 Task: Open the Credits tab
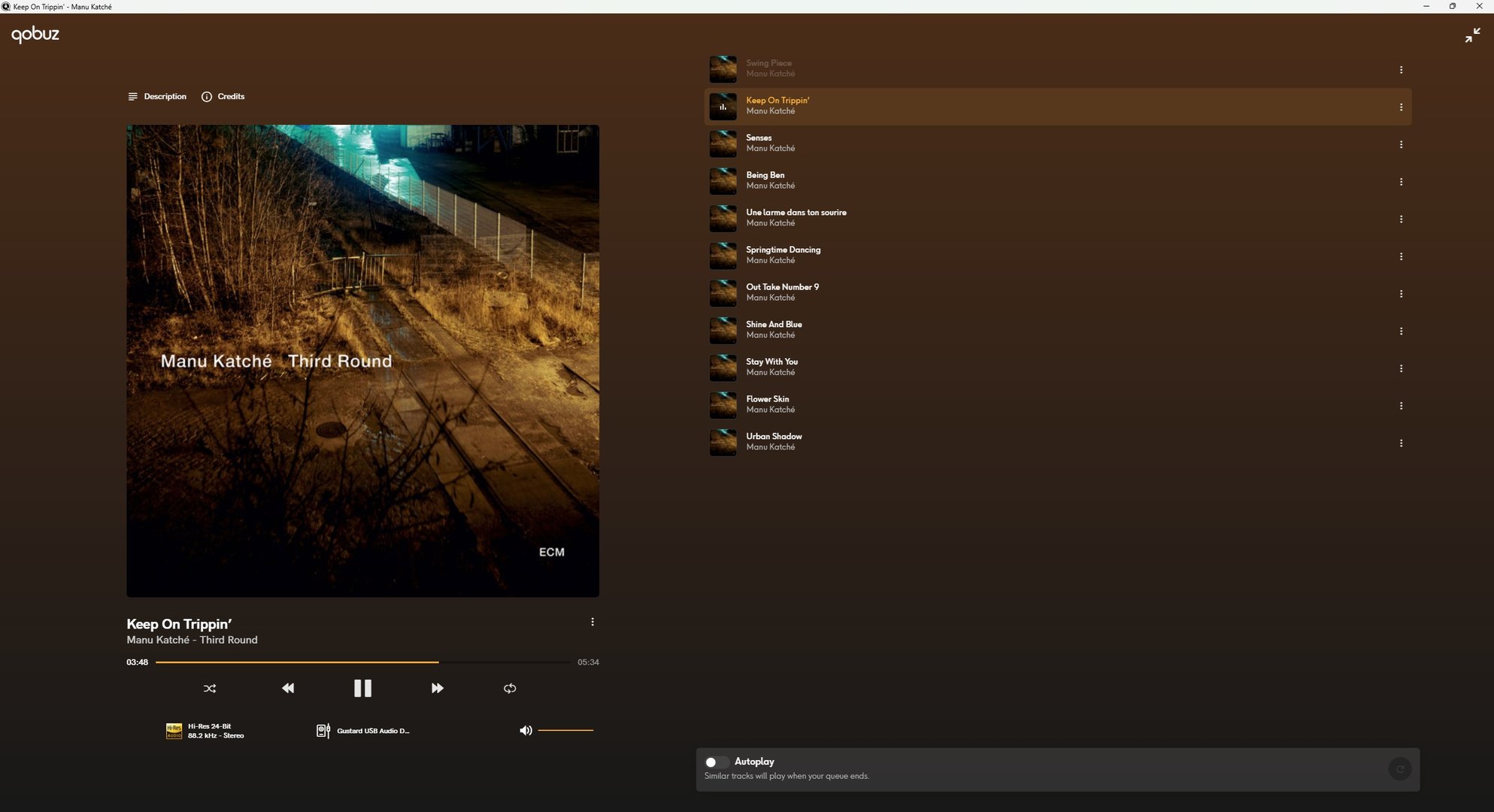223,96
